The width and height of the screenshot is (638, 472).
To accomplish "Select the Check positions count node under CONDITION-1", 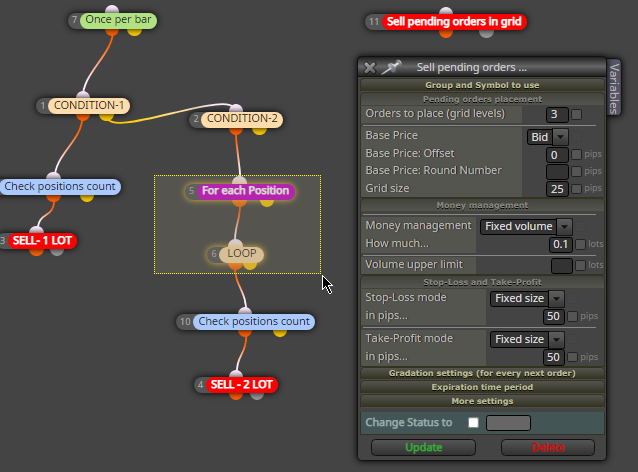I will 60,186.
